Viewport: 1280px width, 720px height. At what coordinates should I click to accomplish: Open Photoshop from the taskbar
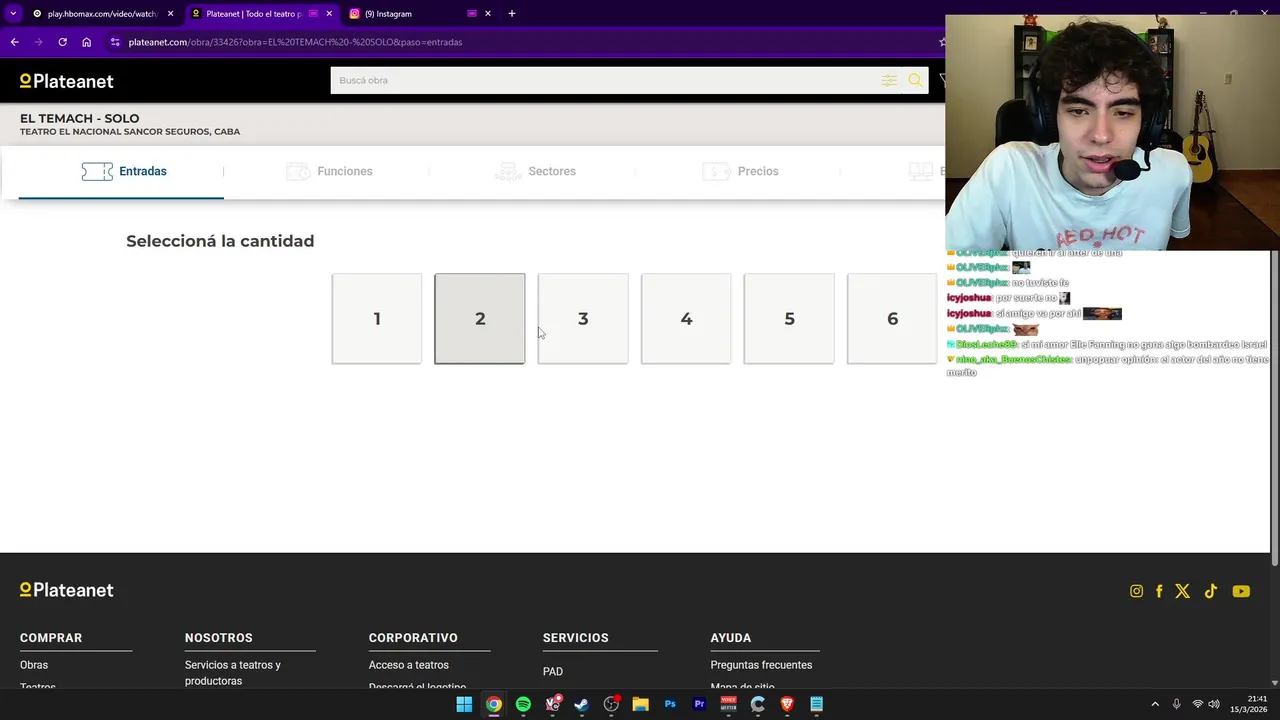click(670, 704)
